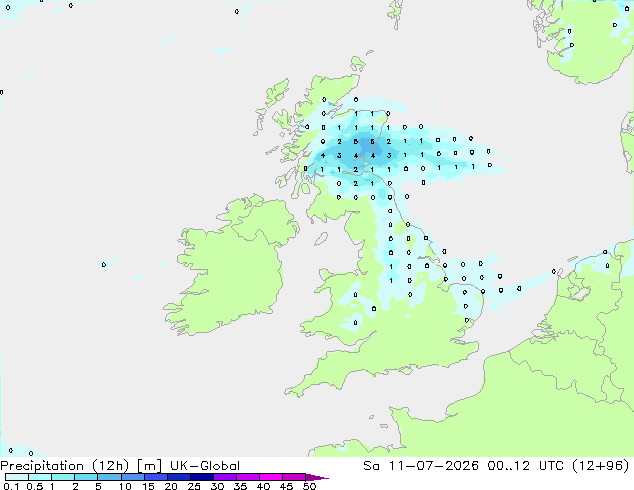The height and width of the screenshot is (490, 634).
Task: Click the 25–30 navy legend swatch
Action: click(201, 477)
